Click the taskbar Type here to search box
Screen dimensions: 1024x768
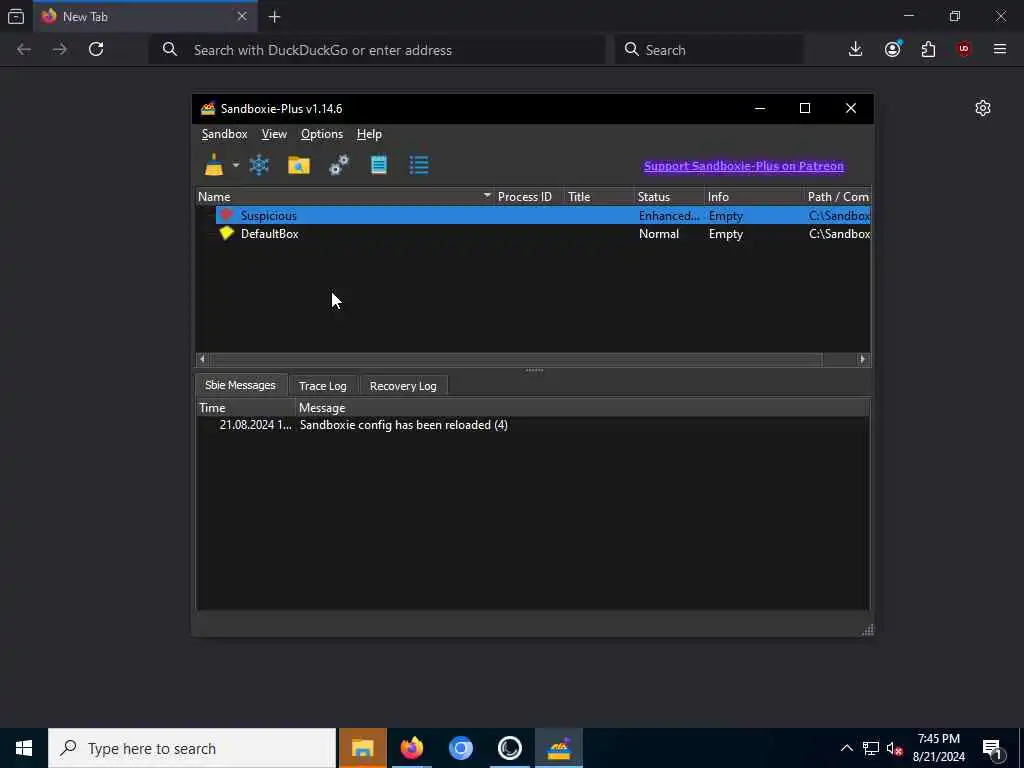192,748
